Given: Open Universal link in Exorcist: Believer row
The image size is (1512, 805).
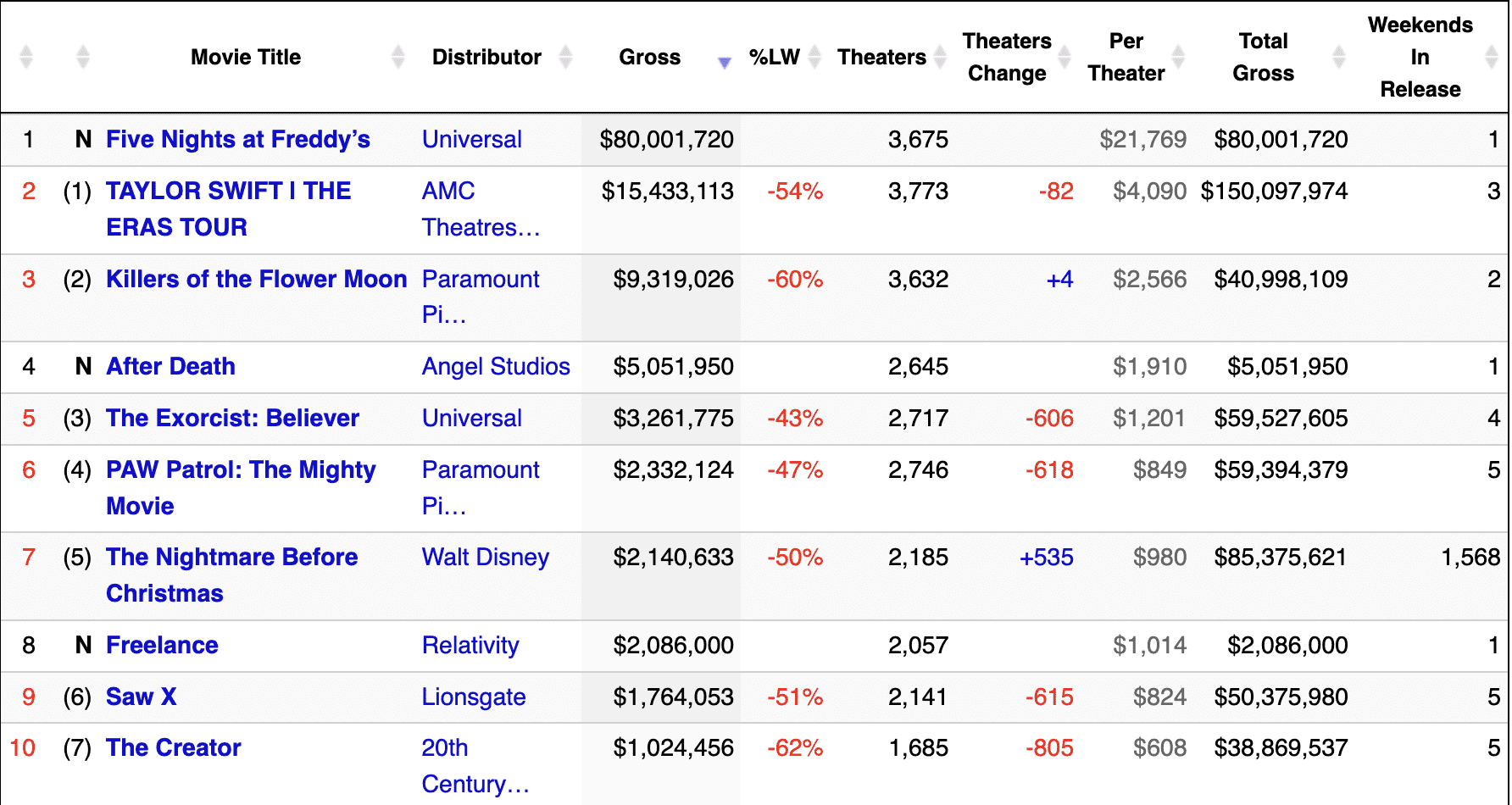Looking at the screenshot, I should point(472,418).
